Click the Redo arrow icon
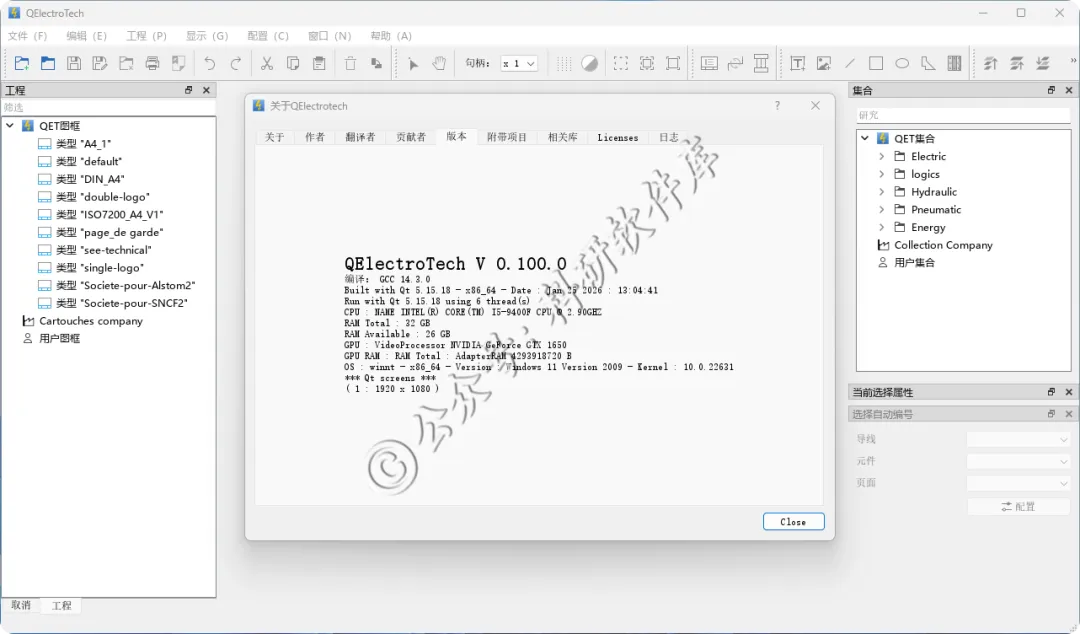This screenshot has width=1080, height=634. [x=236, y=63]
